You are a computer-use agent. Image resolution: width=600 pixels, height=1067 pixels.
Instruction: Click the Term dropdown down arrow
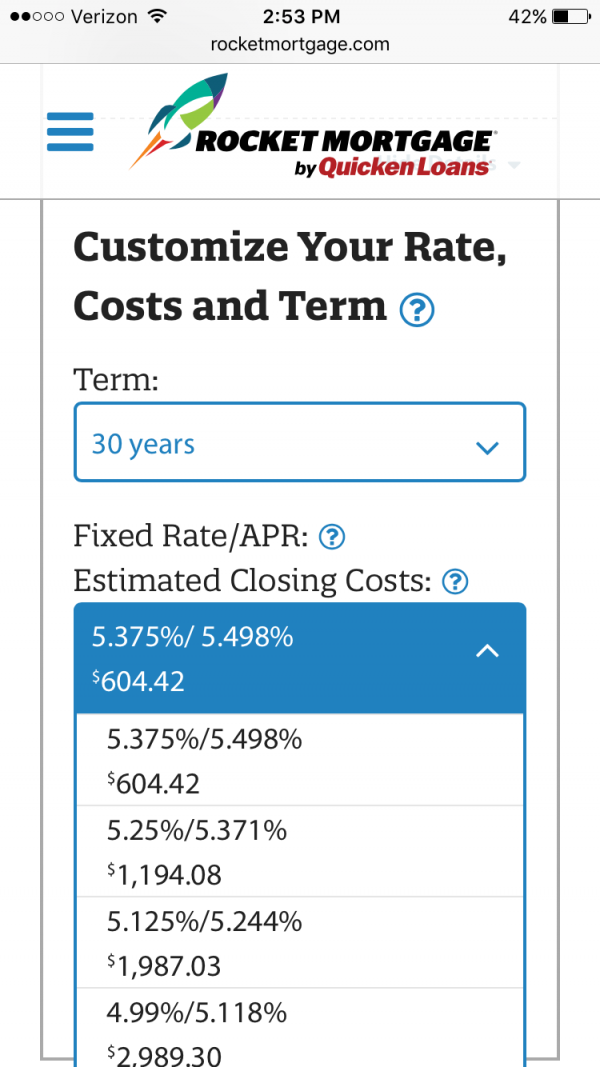(487, 447)
